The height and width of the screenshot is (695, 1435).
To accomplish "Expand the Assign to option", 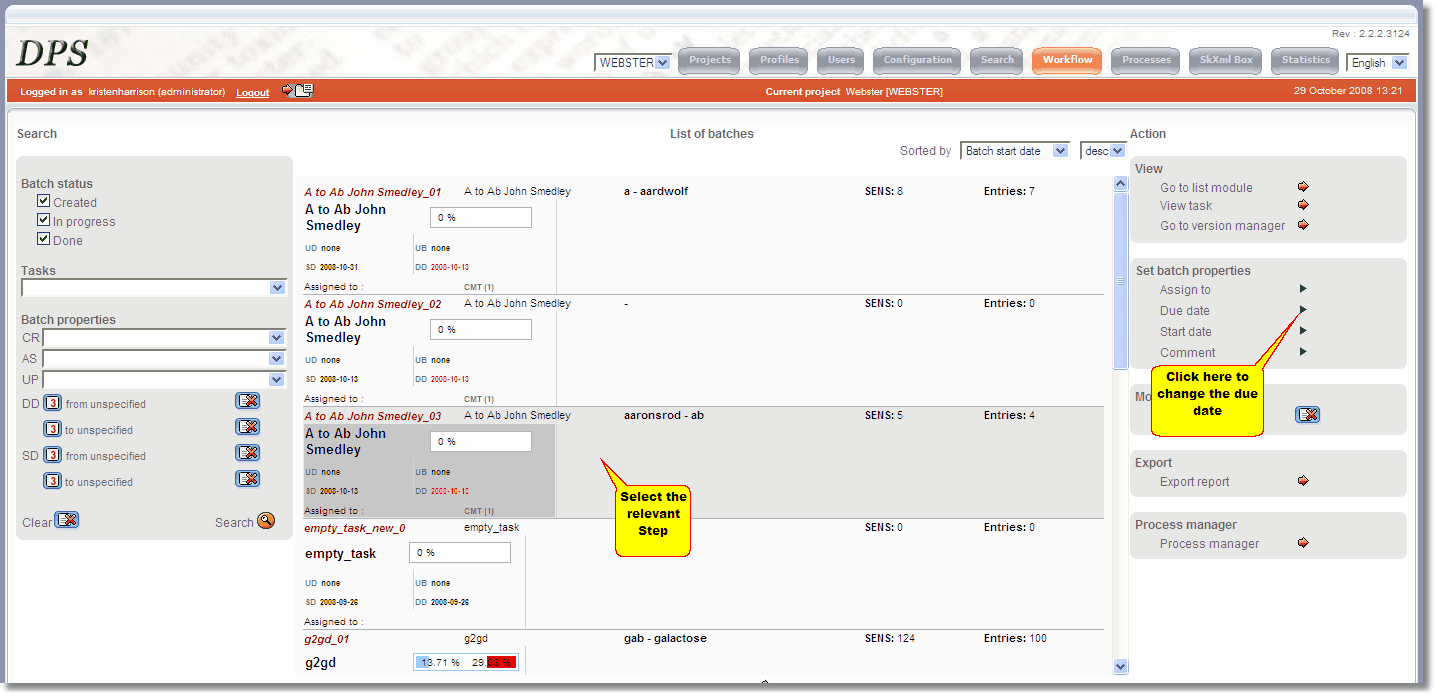I will tap(1303, 290).
